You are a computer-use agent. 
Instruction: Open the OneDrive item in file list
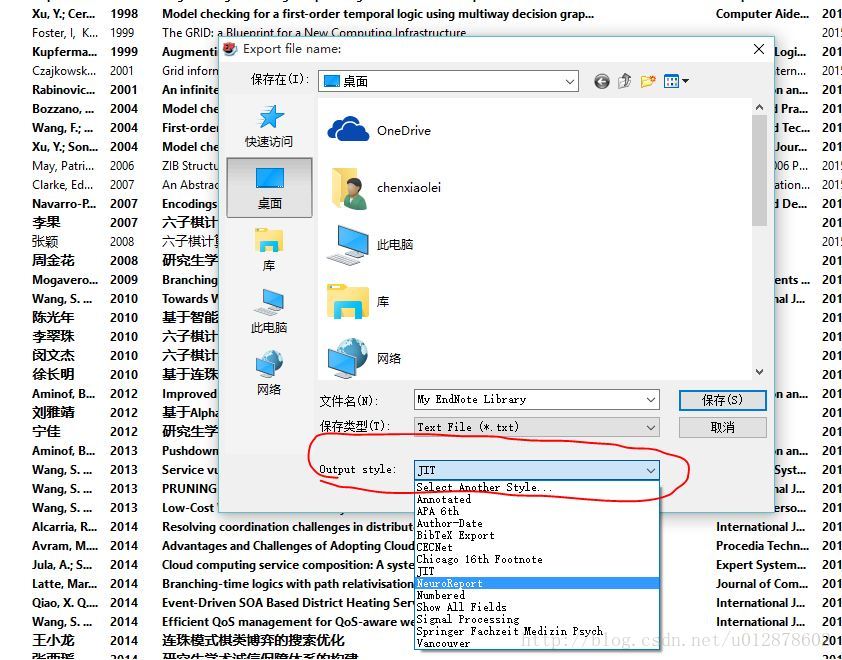(379, 130)
